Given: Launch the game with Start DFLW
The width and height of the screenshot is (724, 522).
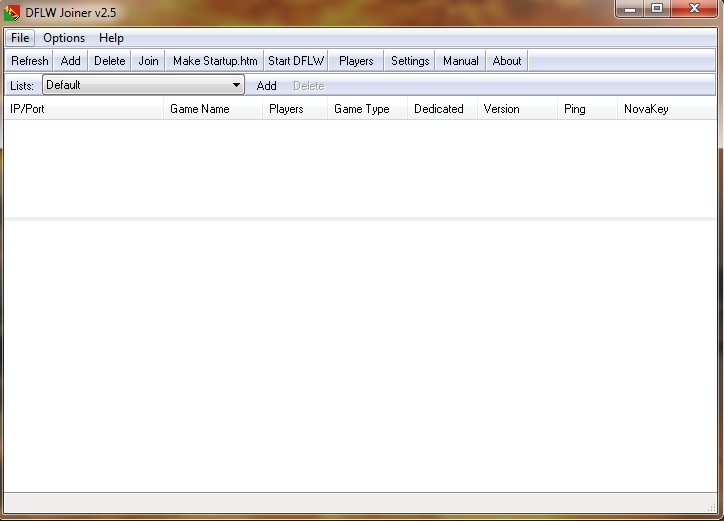Looking at the screenshot, I should [x=296, y=61].
